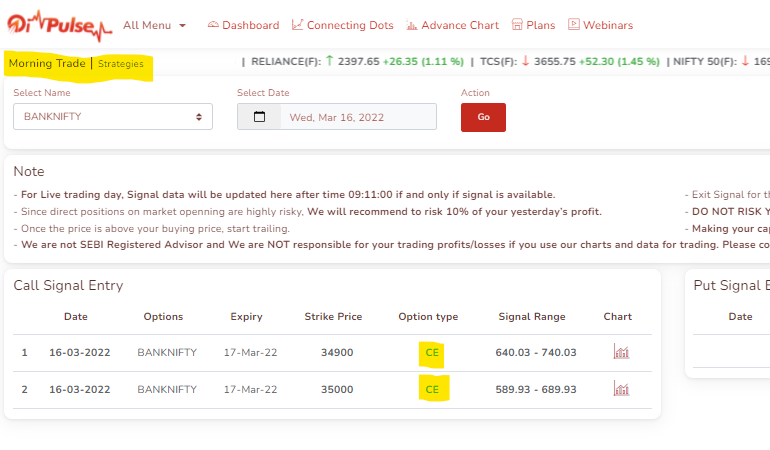The image size is (770, 450).
Task: Click TCS(F) ticker entry
Action: [570, 61]
